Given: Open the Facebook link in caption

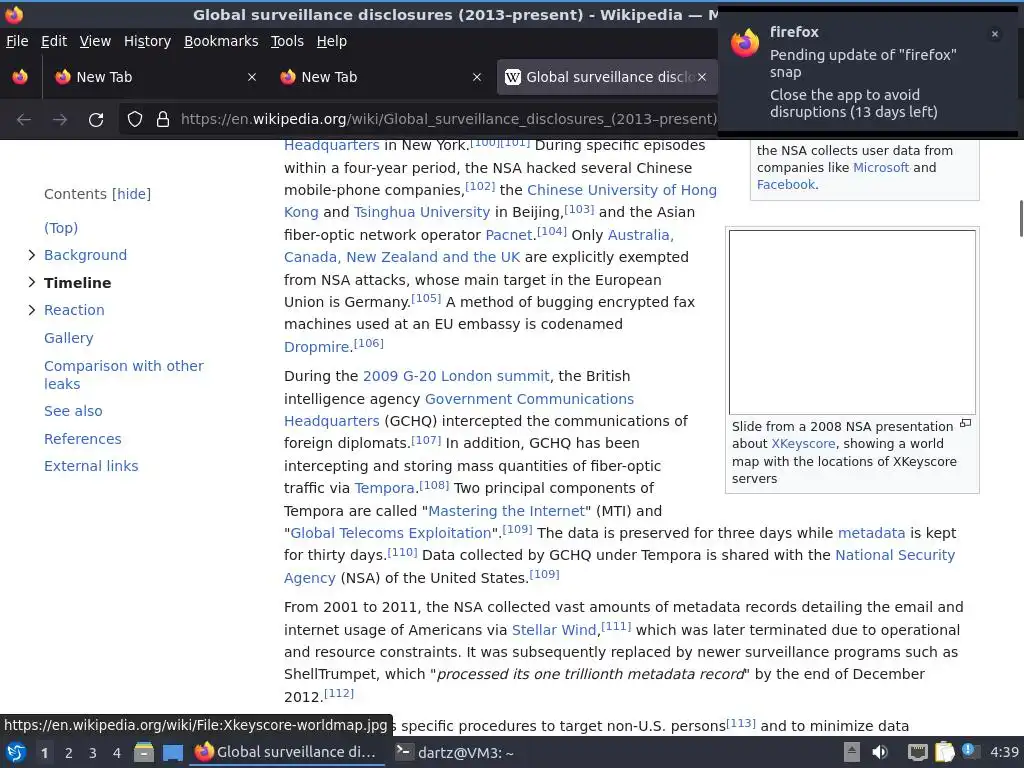Looking at the screenshot, I should [x=786, y=185].
